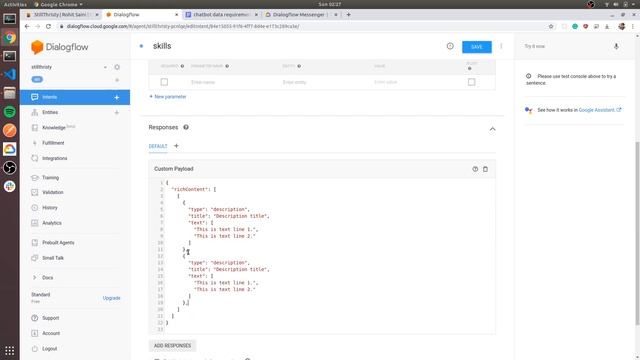Add a new responses platform tab
Image resolution: width=640 pixels, height=360 pixels.
point(176,146)
